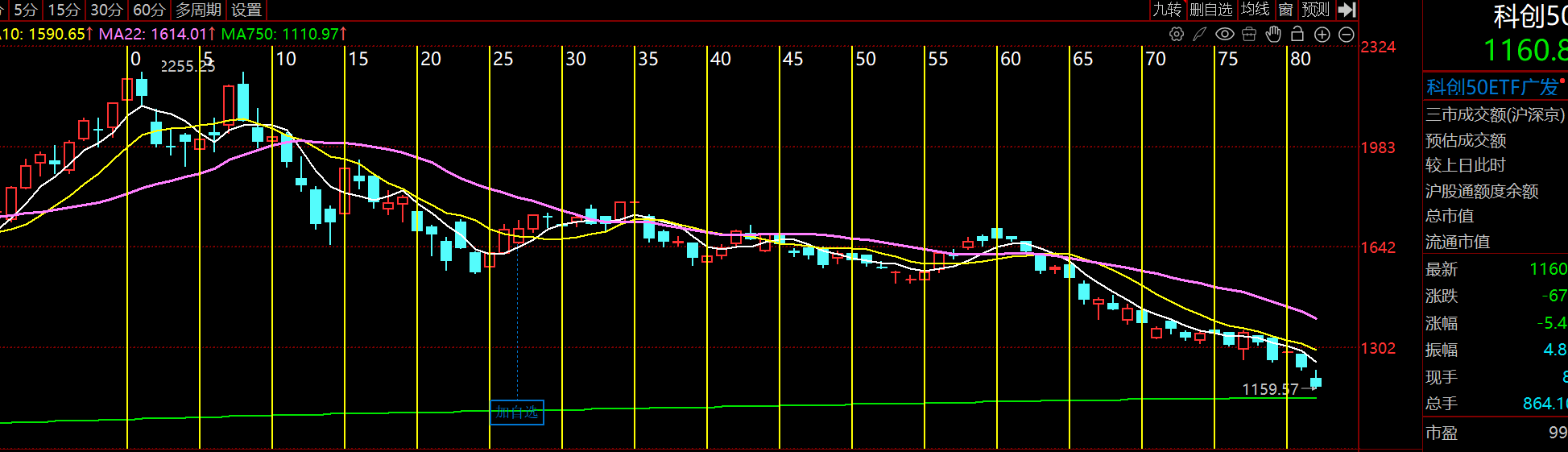The width and height of the screenshot is (1568, 452).
Task: Zoom out with the minus circle icon
Action: (x=1346, y=34)
